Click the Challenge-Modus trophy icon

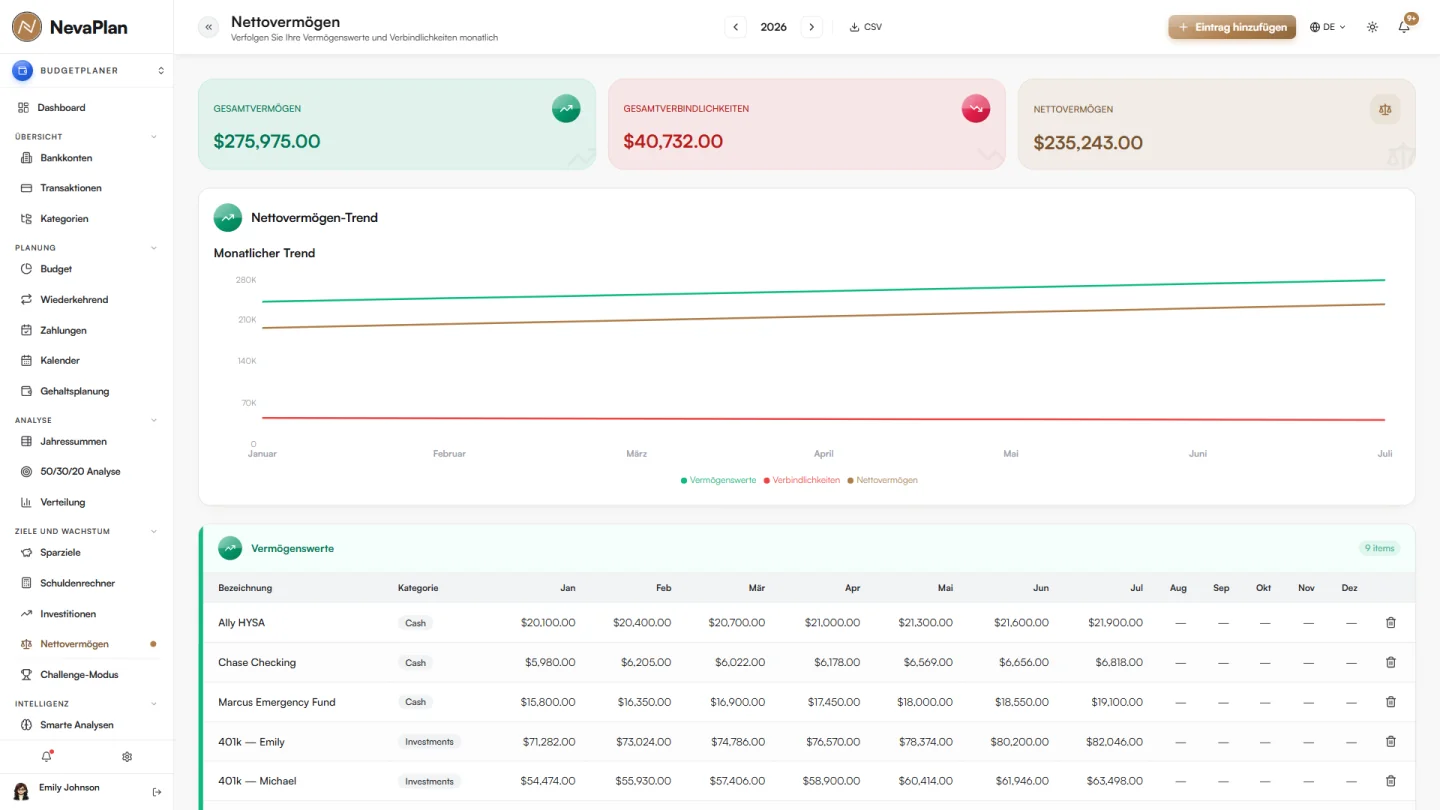point(27,674)
